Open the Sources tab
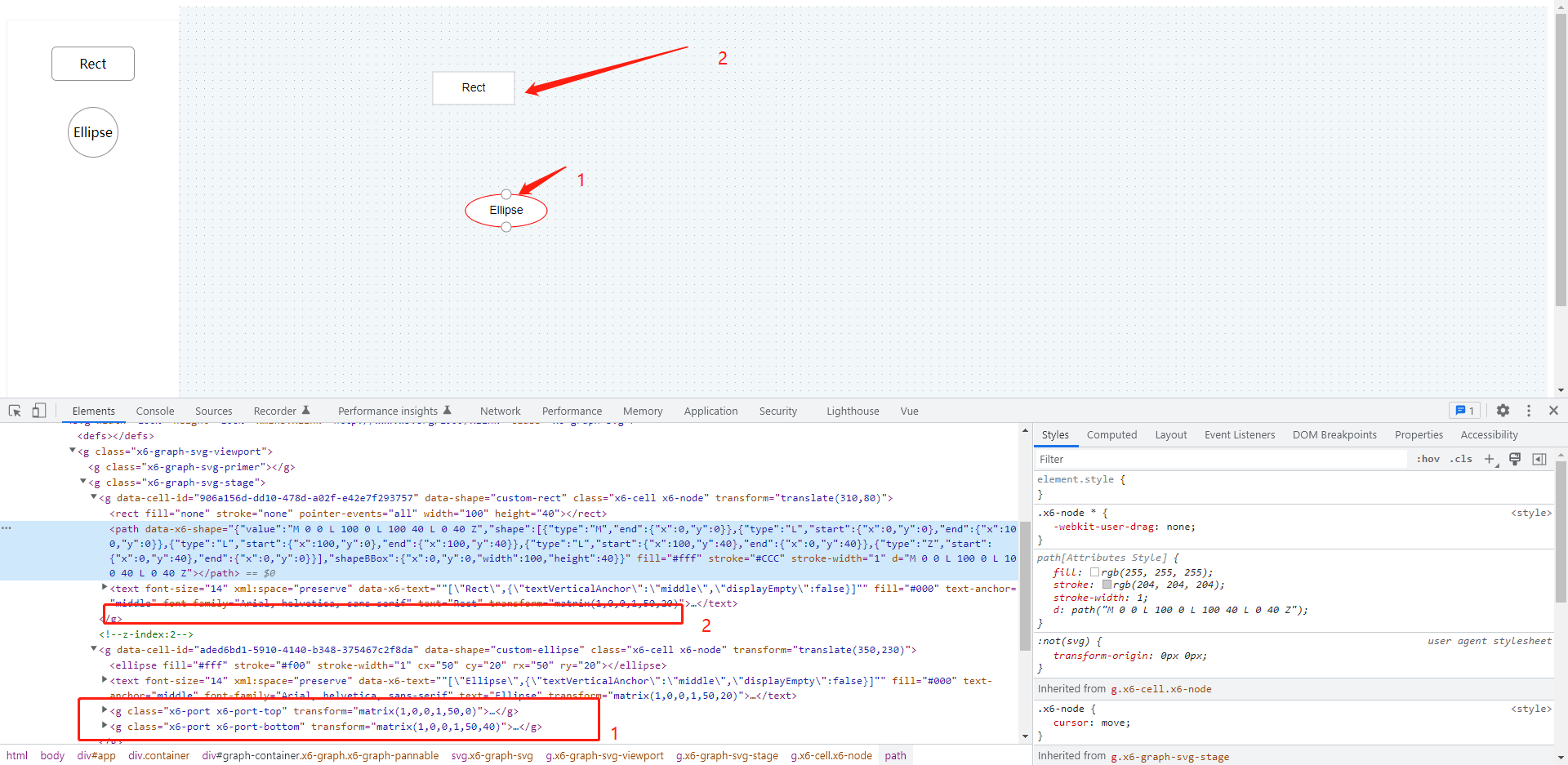 pyautogui.click(x=214, y=411)
